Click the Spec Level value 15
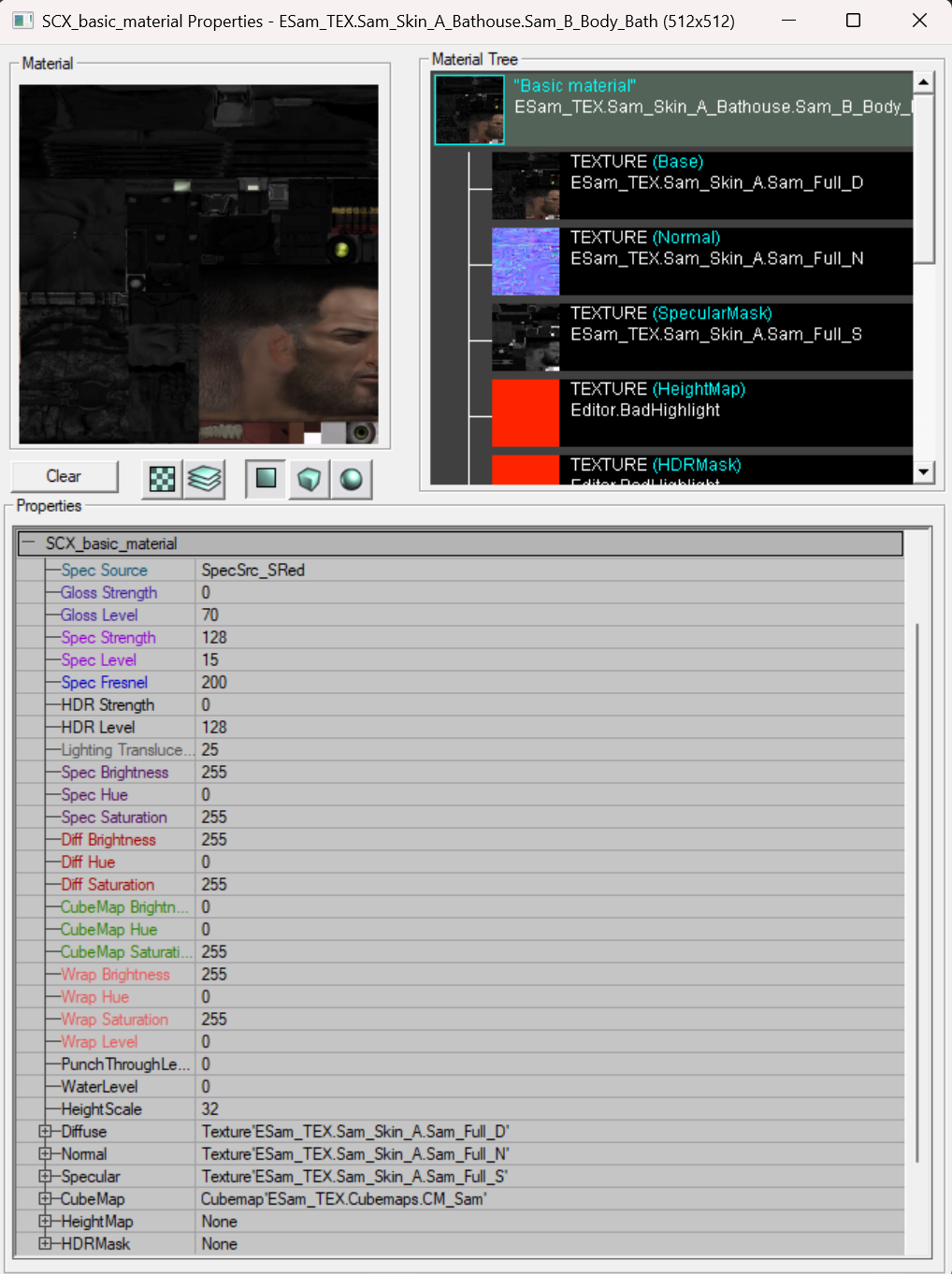This screenshot has width=952, height=1274. click(550, 659)
